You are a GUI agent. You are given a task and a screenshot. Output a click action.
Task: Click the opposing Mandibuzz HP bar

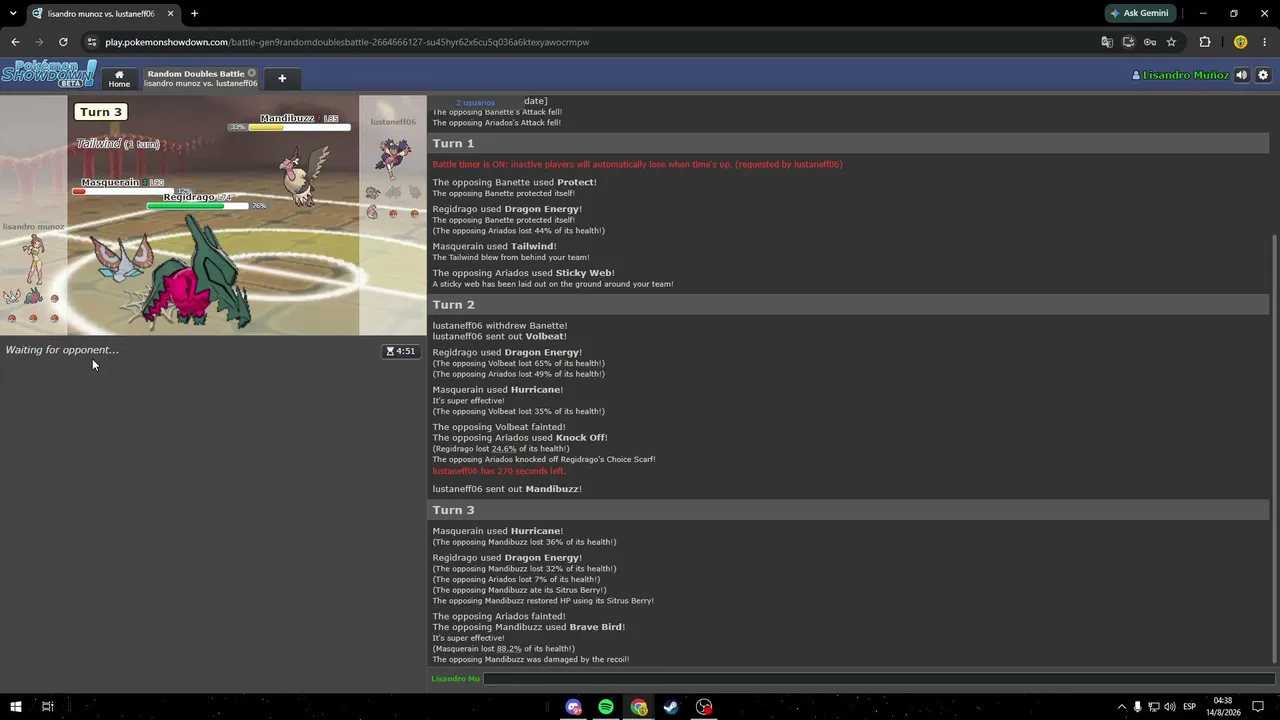(298, 127)
